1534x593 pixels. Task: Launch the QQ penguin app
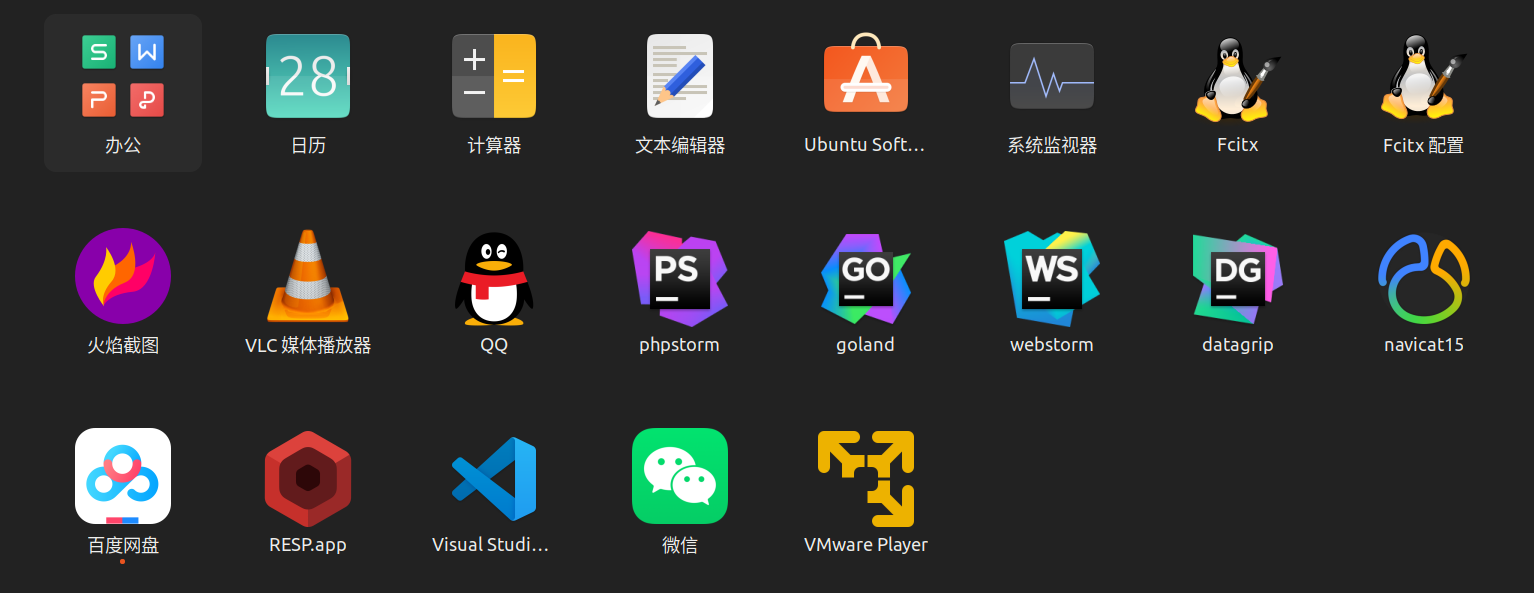[494, 278]
